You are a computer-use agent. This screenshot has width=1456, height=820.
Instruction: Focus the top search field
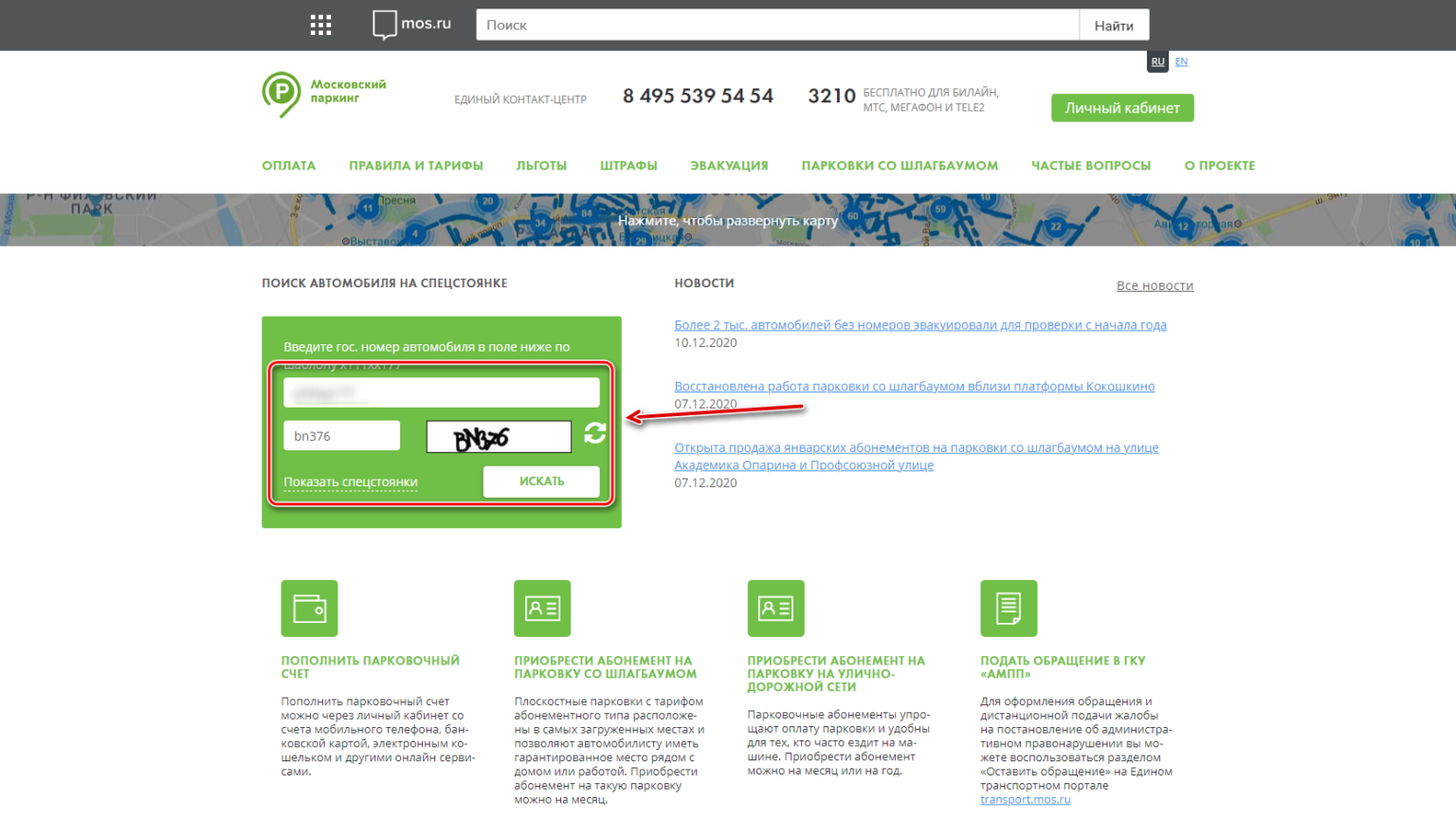point(777,25)
